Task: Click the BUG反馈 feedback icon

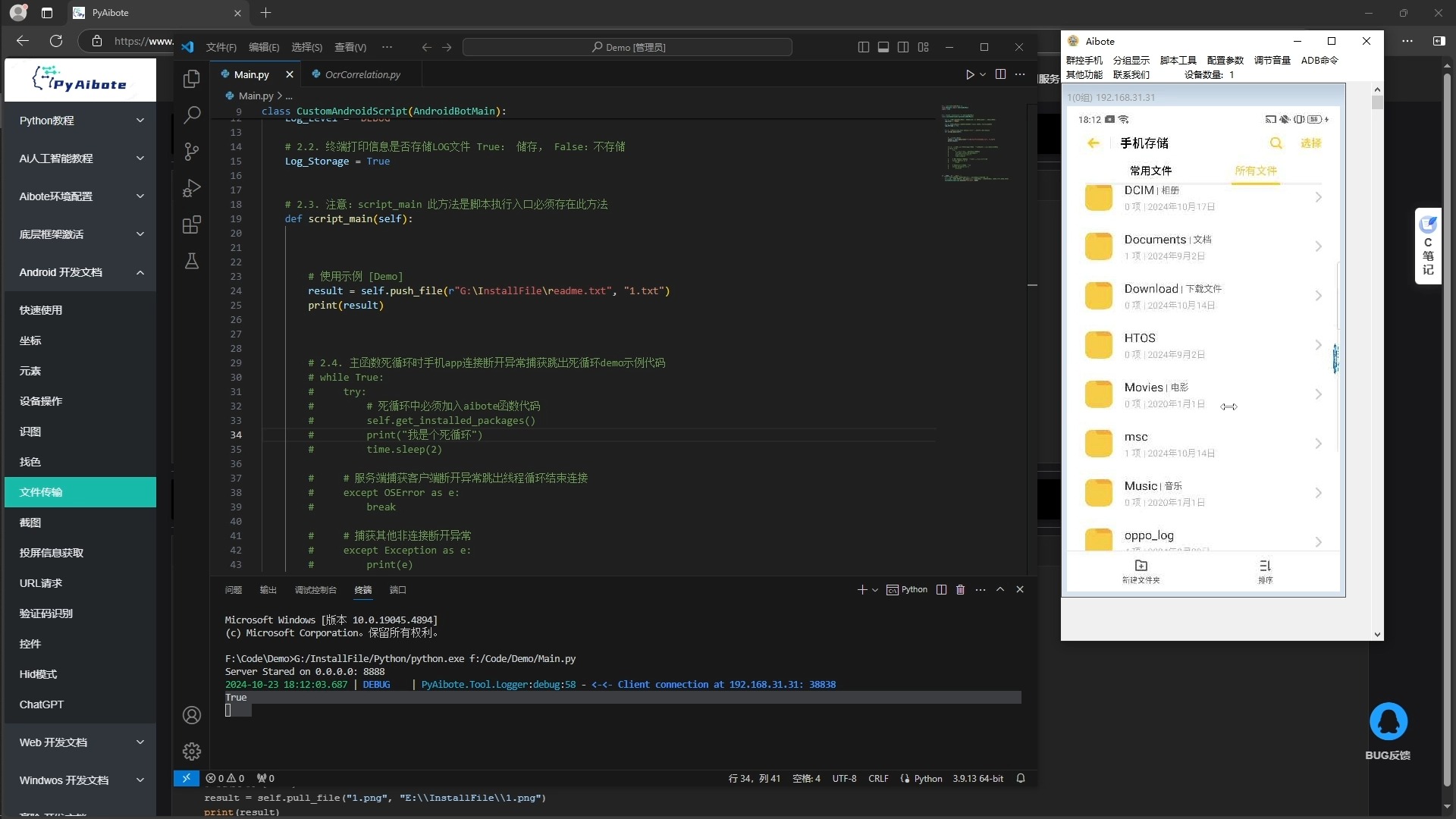Action: [1389, 721]
